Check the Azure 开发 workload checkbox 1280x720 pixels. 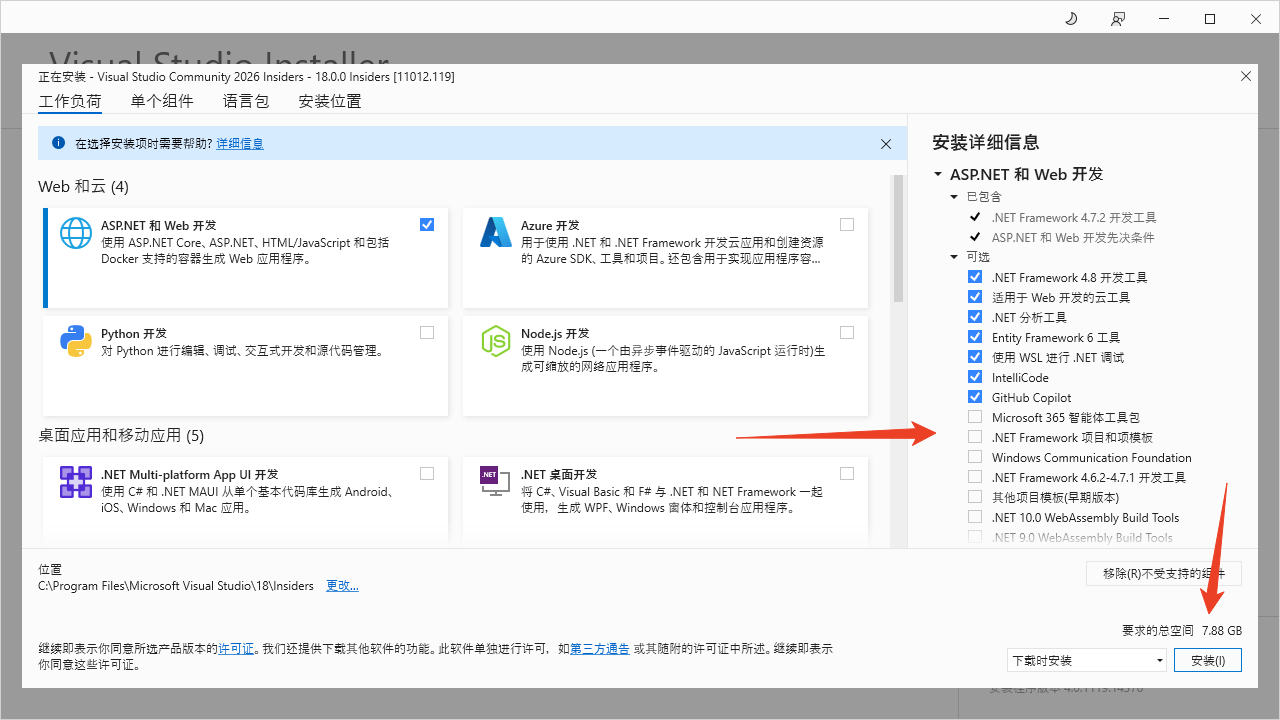847,224
